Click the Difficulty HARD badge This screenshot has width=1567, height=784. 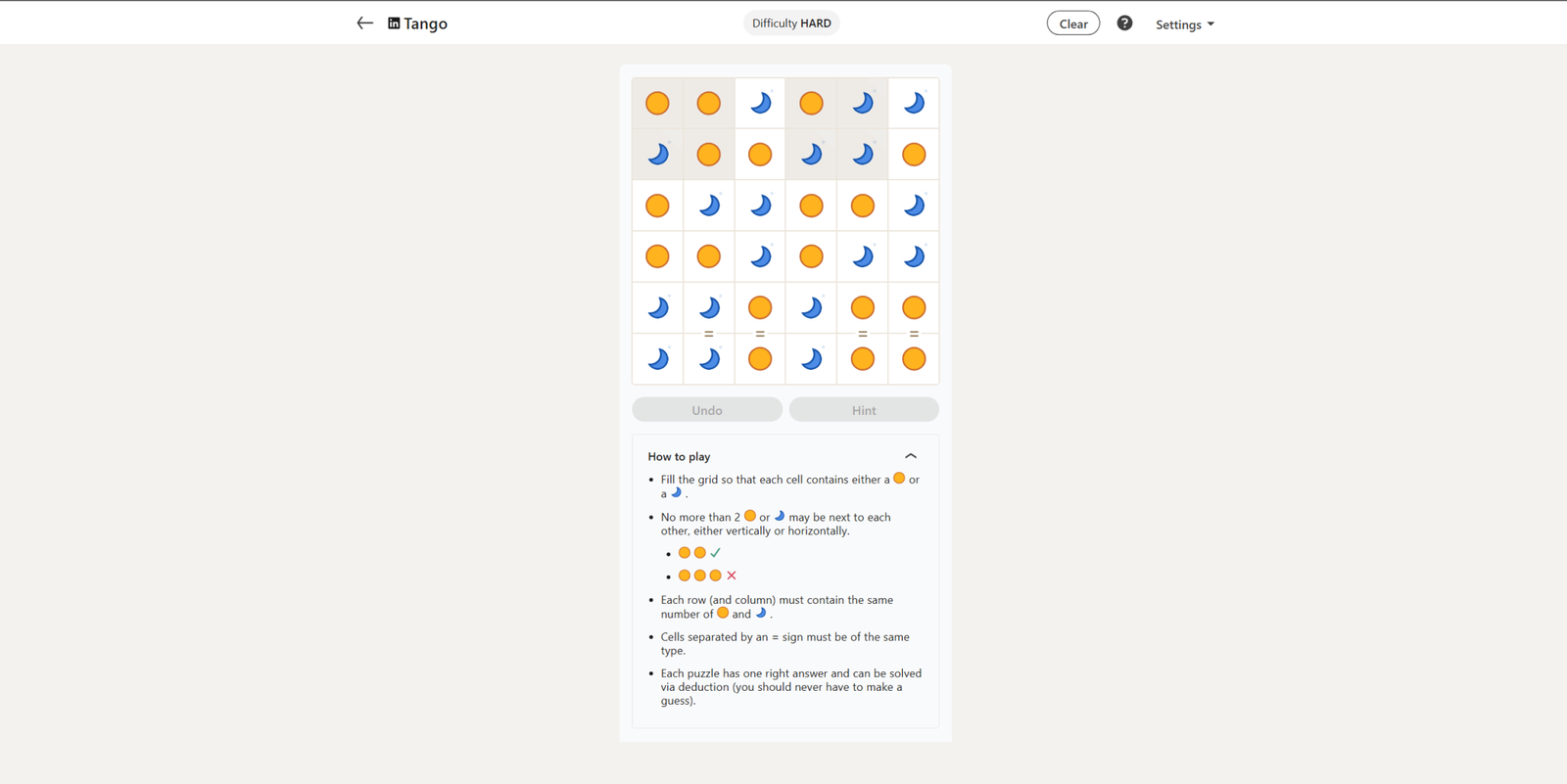791,23
